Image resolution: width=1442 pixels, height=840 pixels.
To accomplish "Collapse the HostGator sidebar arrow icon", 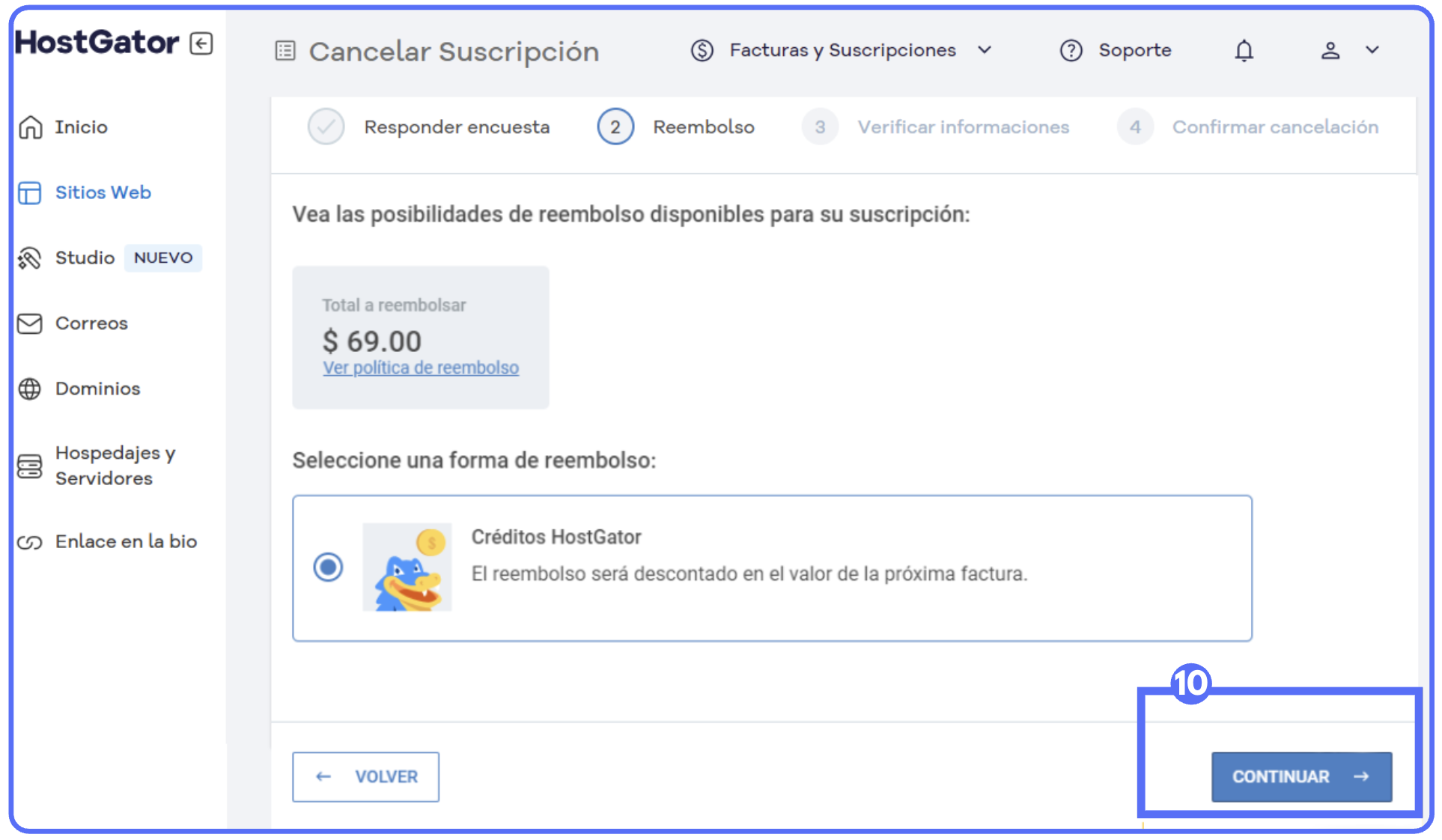I will click(x=201, y=43).
